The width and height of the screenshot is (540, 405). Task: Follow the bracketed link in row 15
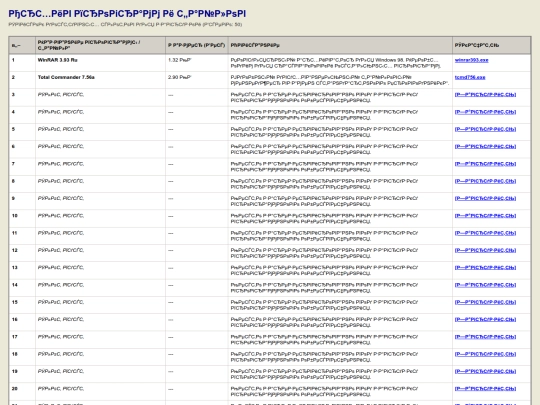485,302
